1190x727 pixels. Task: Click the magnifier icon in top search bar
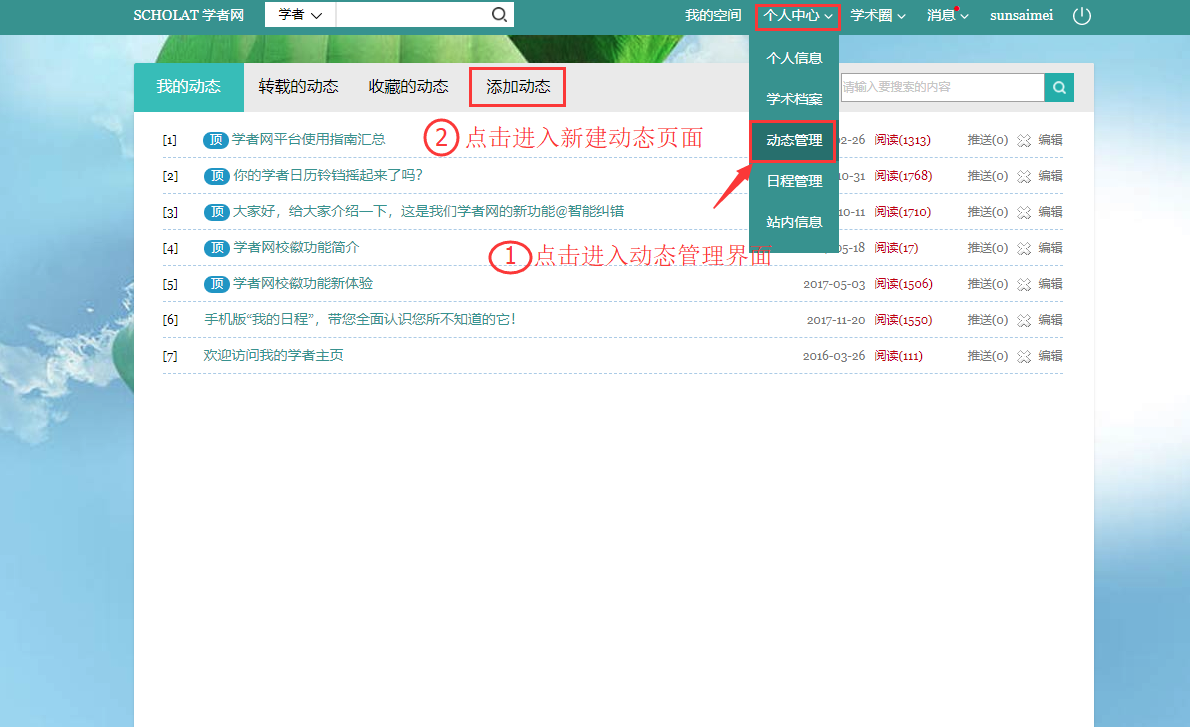point(499,15)
